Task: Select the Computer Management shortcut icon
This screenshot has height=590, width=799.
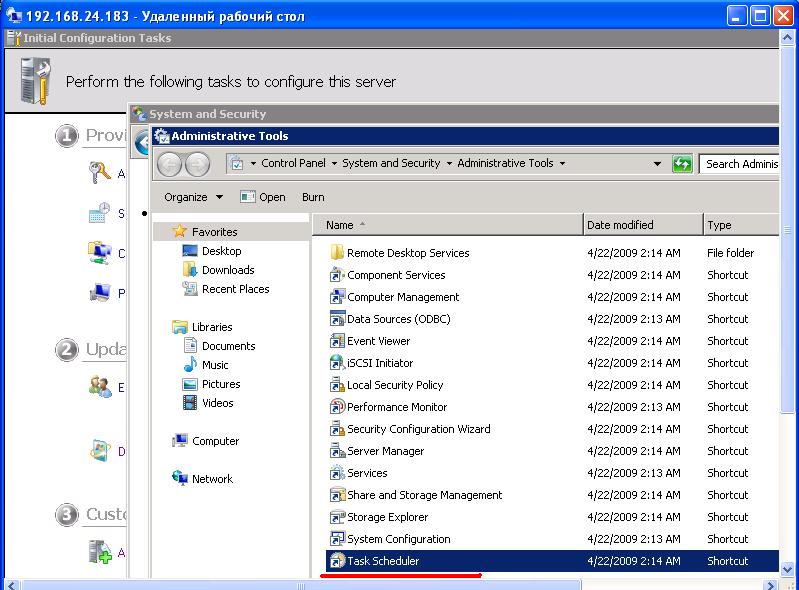Action: 337,297
